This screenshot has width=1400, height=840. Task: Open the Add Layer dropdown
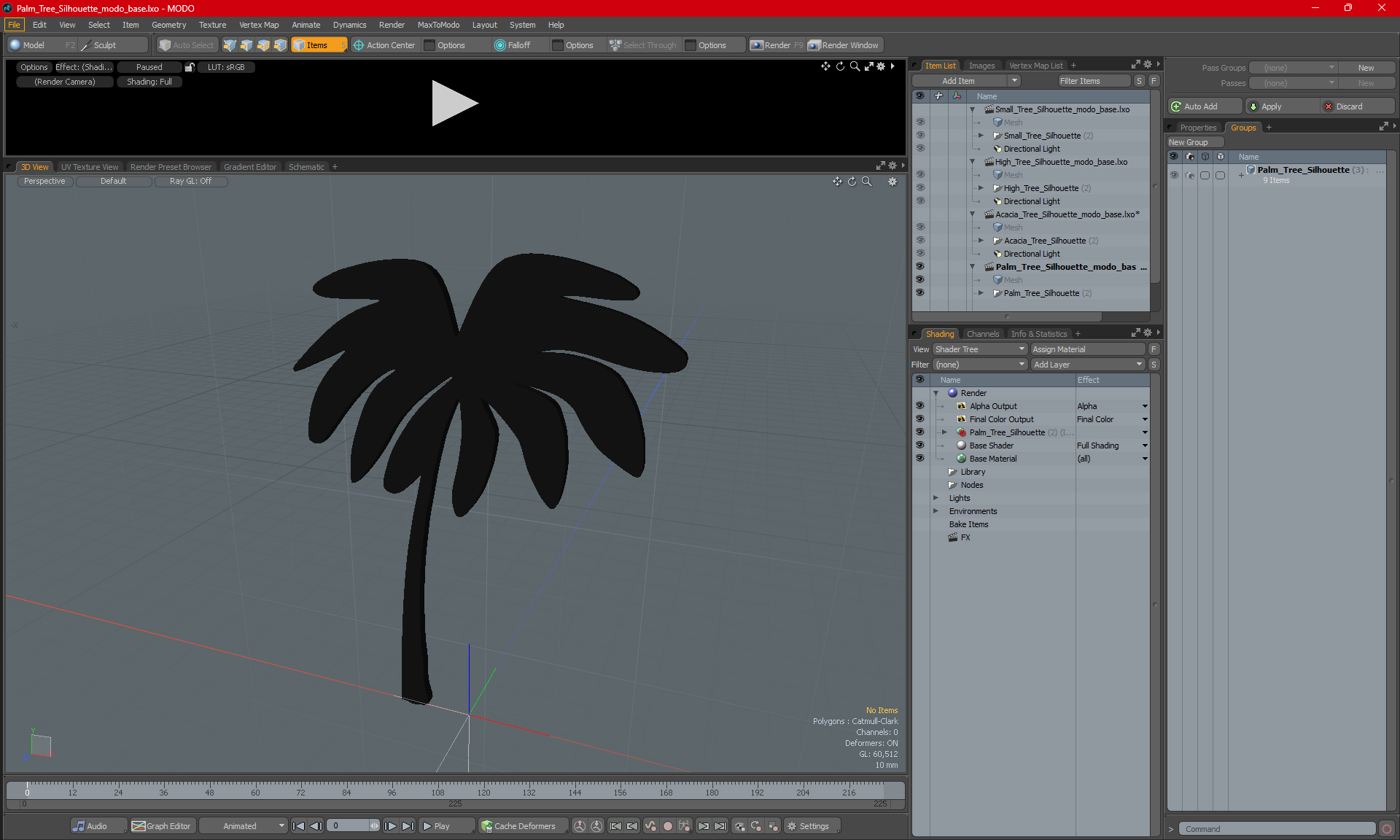[x=1088, y=365]
